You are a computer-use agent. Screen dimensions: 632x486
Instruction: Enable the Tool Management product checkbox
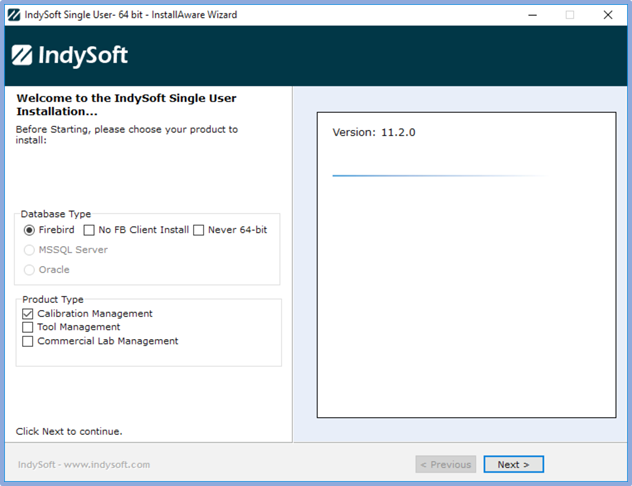point(28,327)
